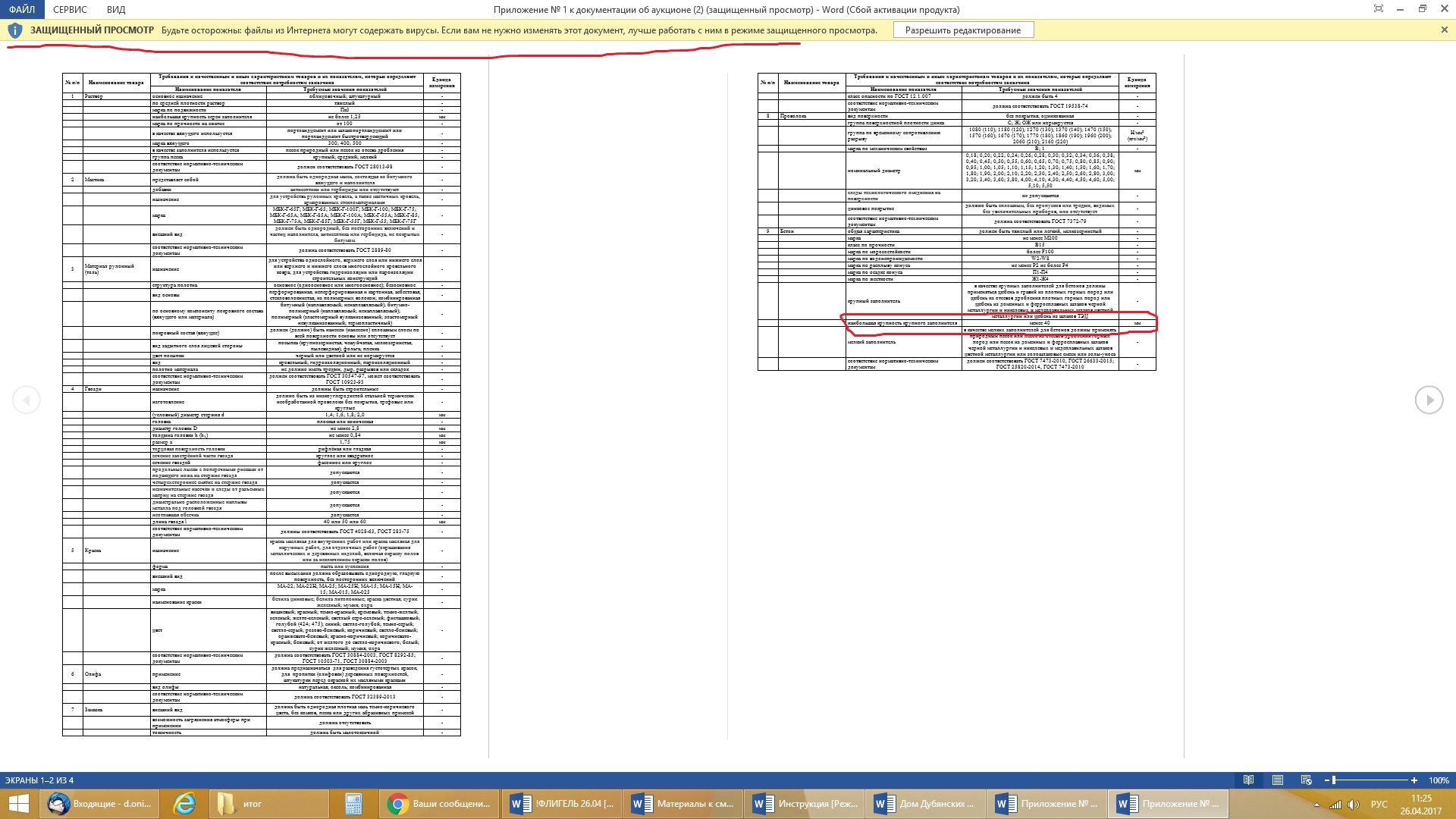Viewport: 1456px width, 819px height.
Task: Switch to Инструкция Word taskbar window
Action: tap(805, 804)
